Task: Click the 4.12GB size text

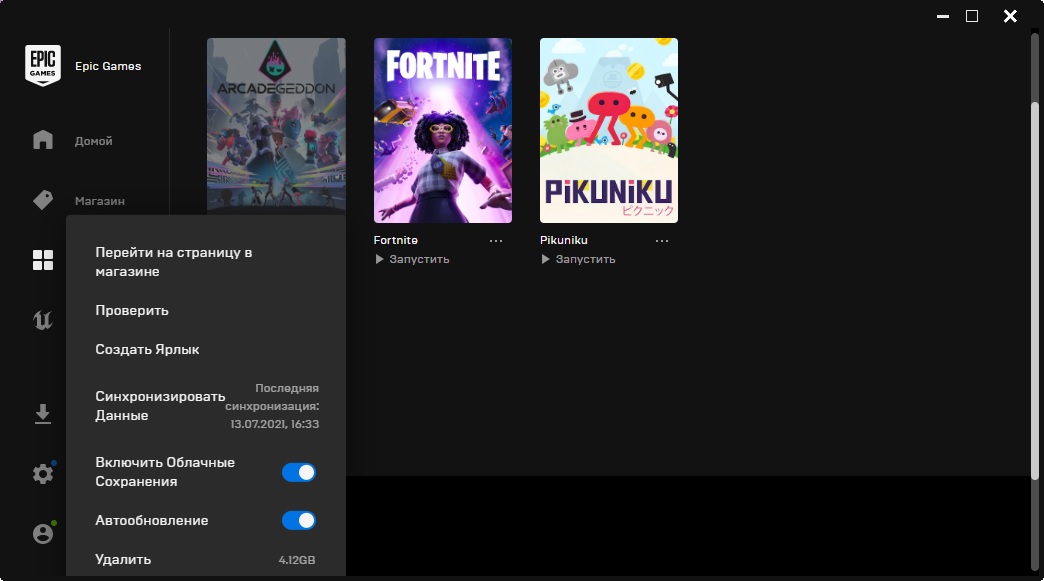Action: 297,560
